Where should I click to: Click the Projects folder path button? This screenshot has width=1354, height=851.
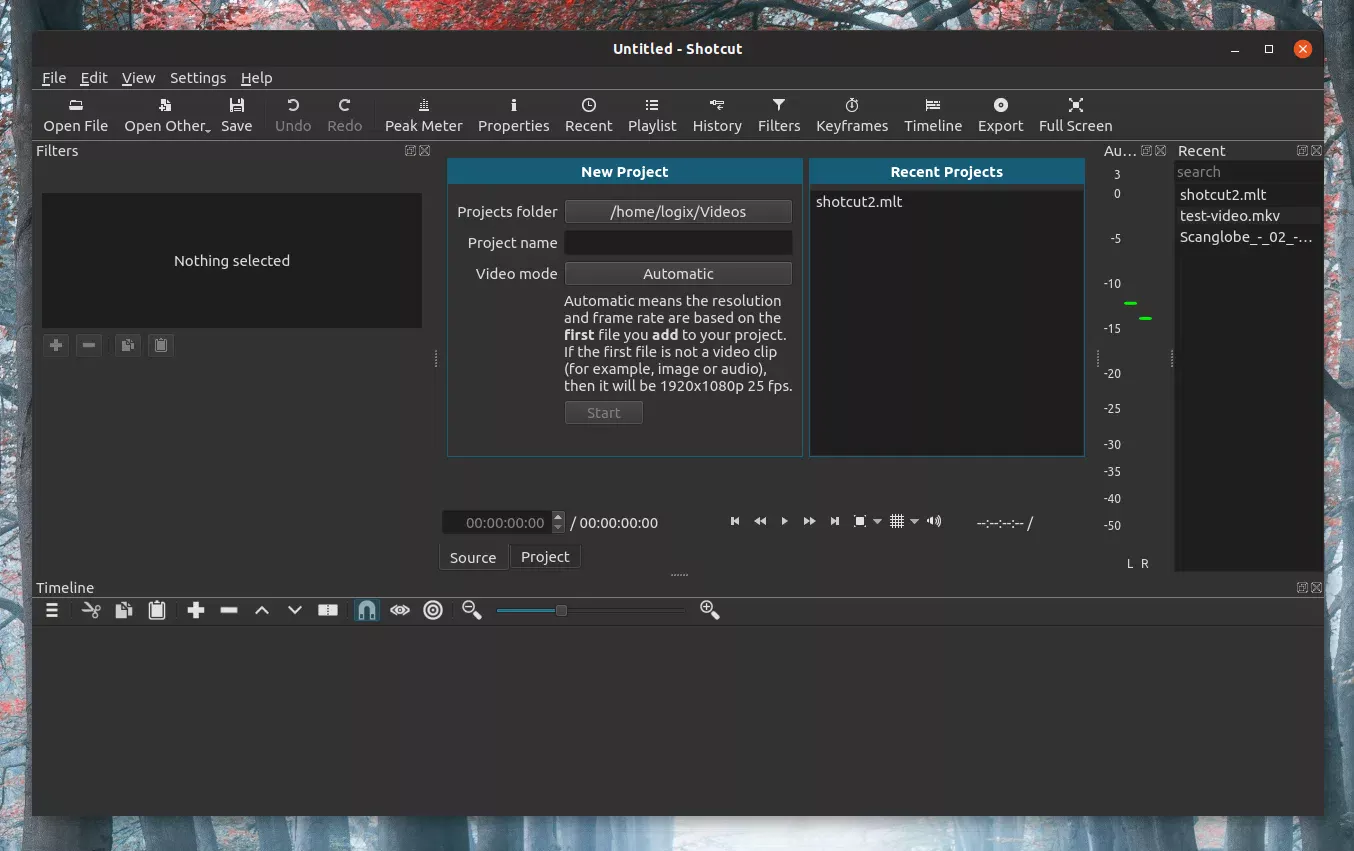(678, 212)
